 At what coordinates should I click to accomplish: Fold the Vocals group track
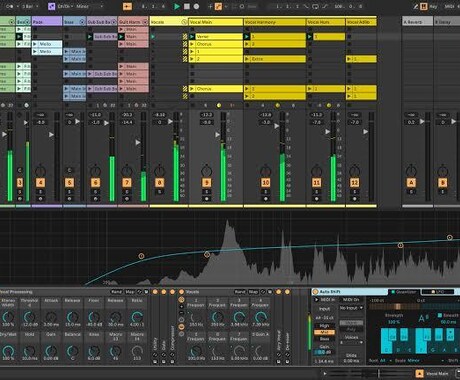(184, 22)
